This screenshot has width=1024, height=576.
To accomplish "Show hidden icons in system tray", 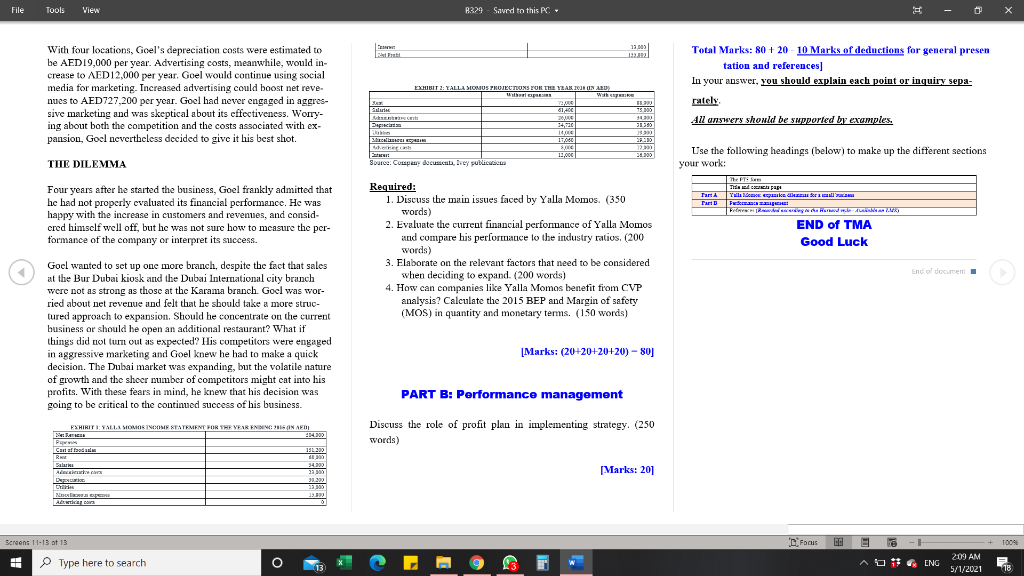I will (862, 562).
